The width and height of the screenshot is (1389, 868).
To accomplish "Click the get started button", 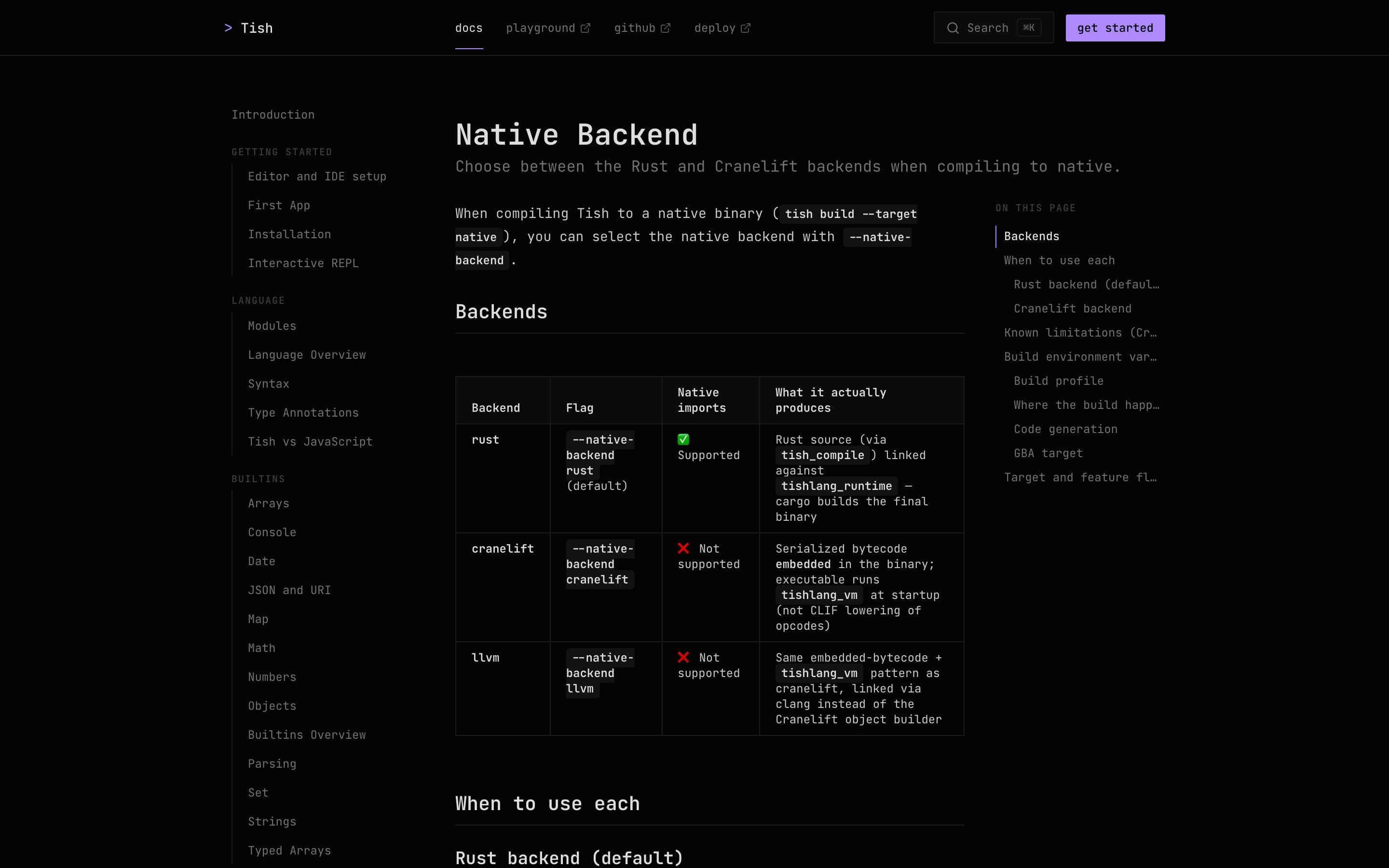I will coord(1115,28).
